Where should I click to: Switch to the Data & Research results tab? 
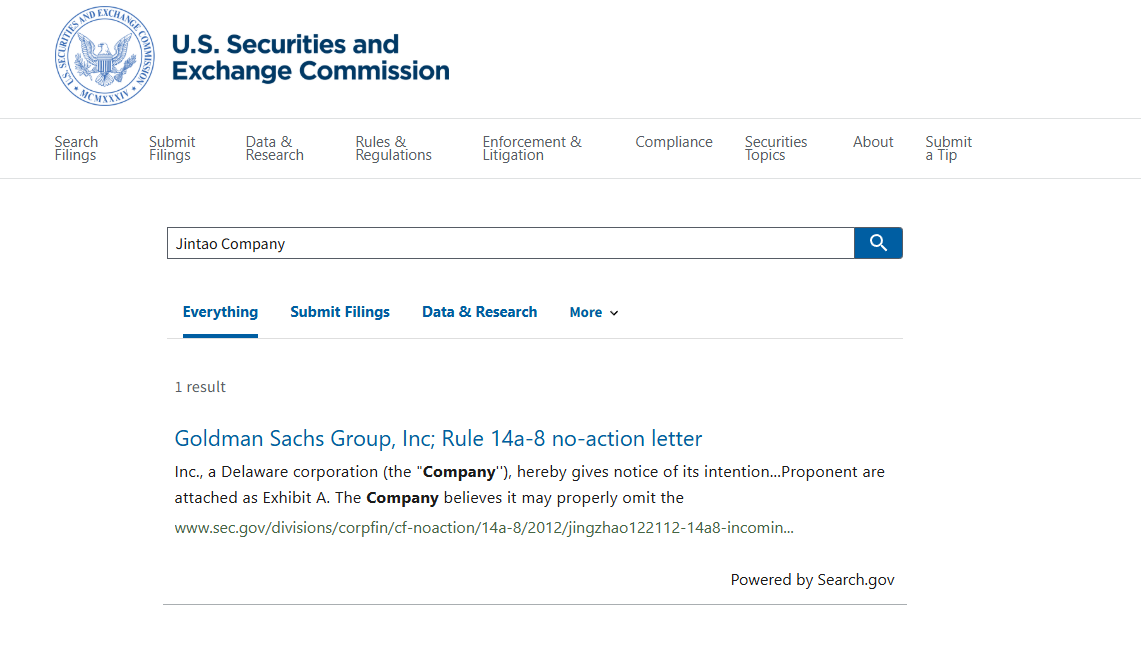tap(479, 312)
